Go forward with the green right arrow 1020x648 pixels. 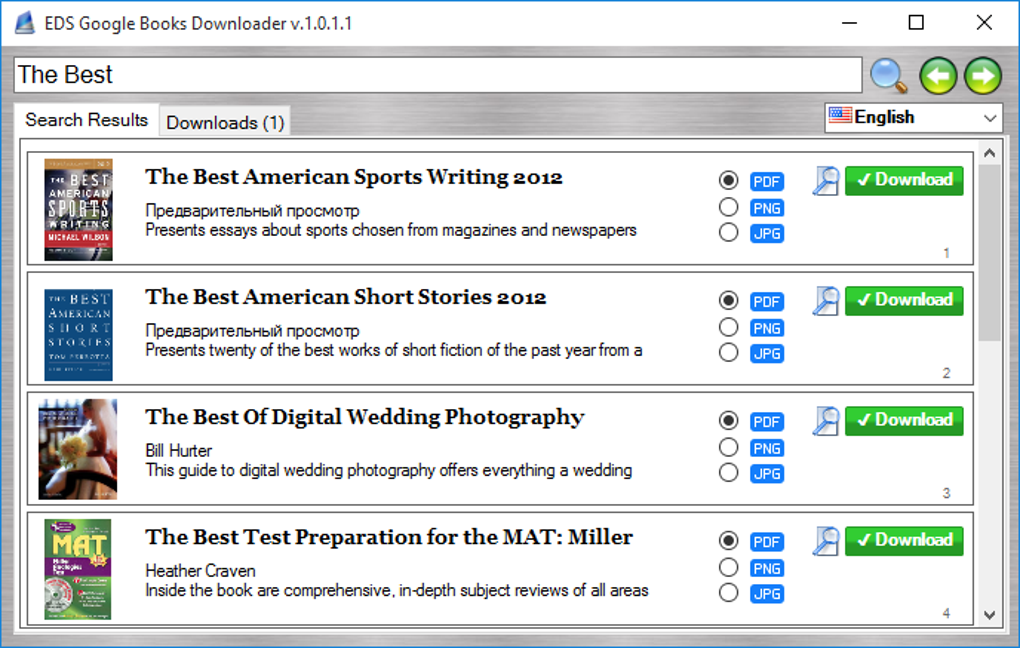point(983,75)
